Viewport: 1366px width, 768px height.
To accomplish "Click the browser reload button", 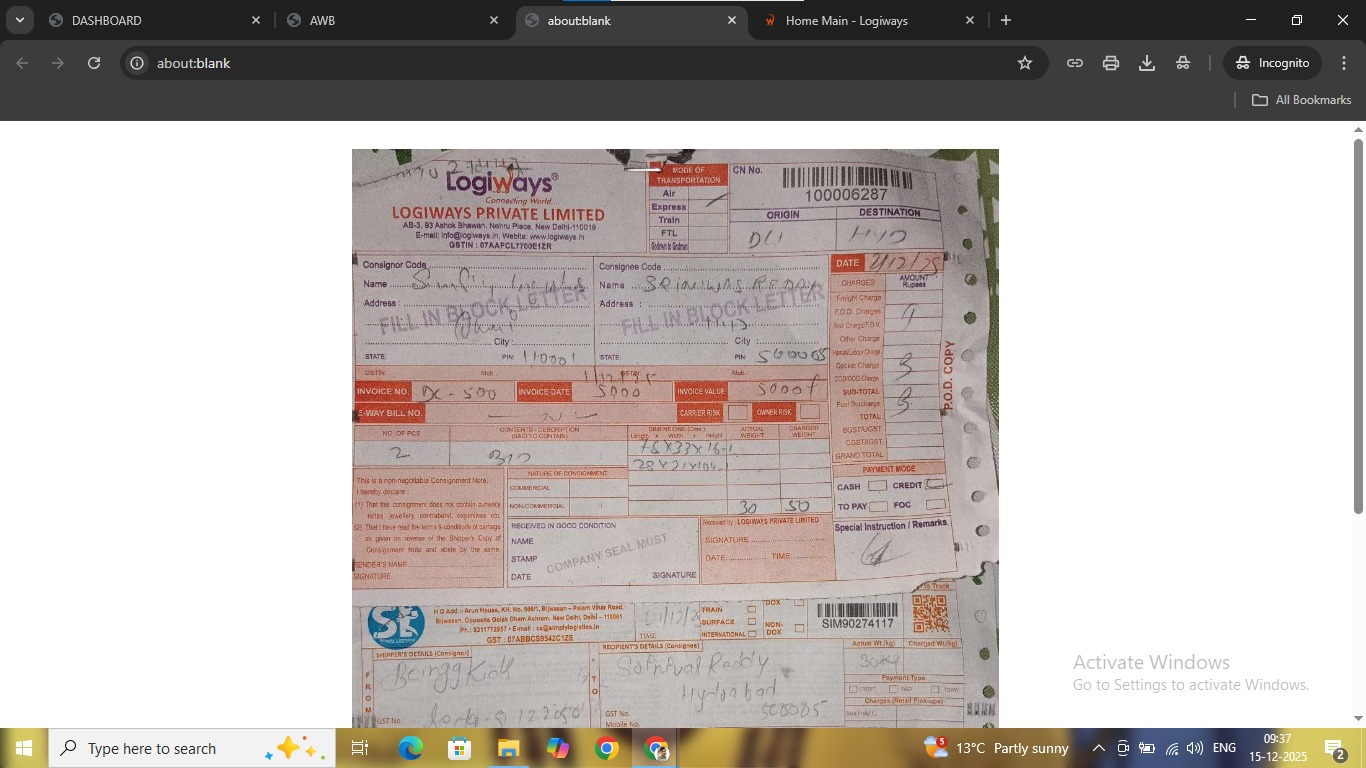I will tap(94, 63).
